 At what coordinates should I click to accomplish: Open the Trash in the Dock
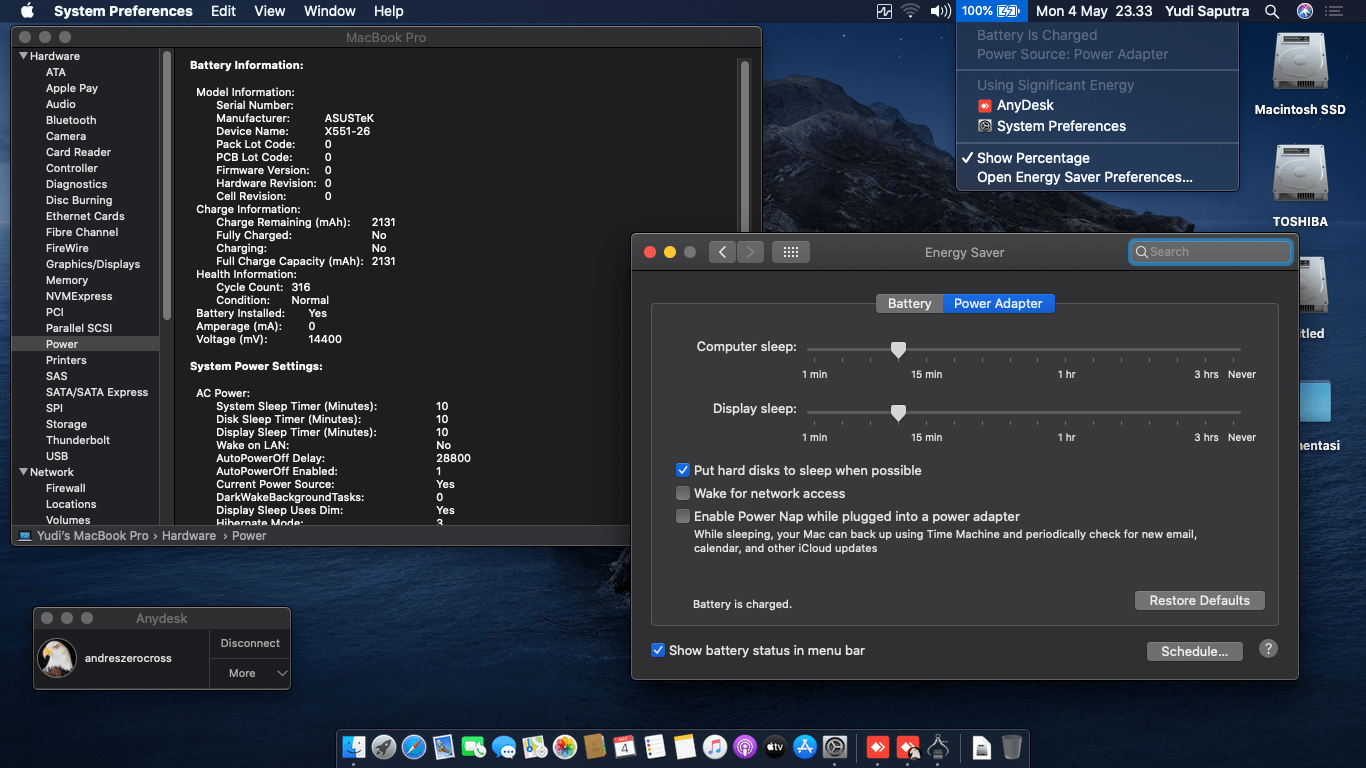click(1012, 747)
